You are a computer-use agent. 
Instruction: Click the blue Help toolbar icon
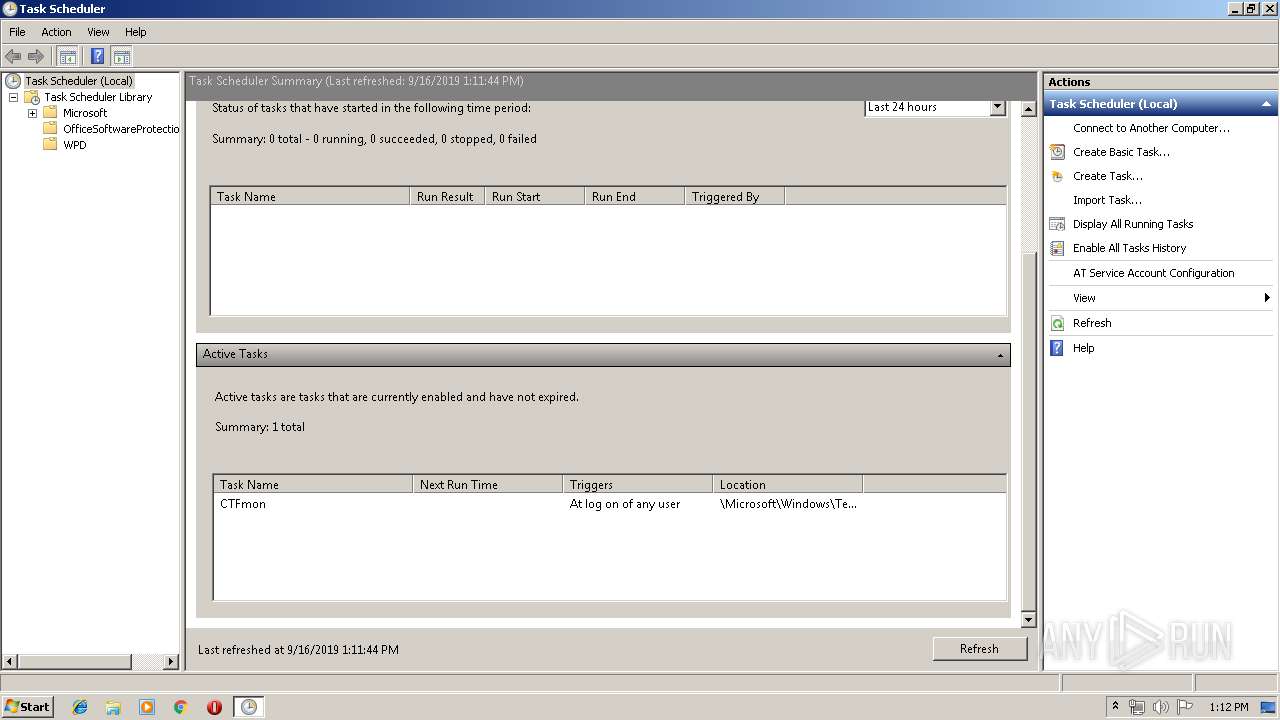pos(97,57)
